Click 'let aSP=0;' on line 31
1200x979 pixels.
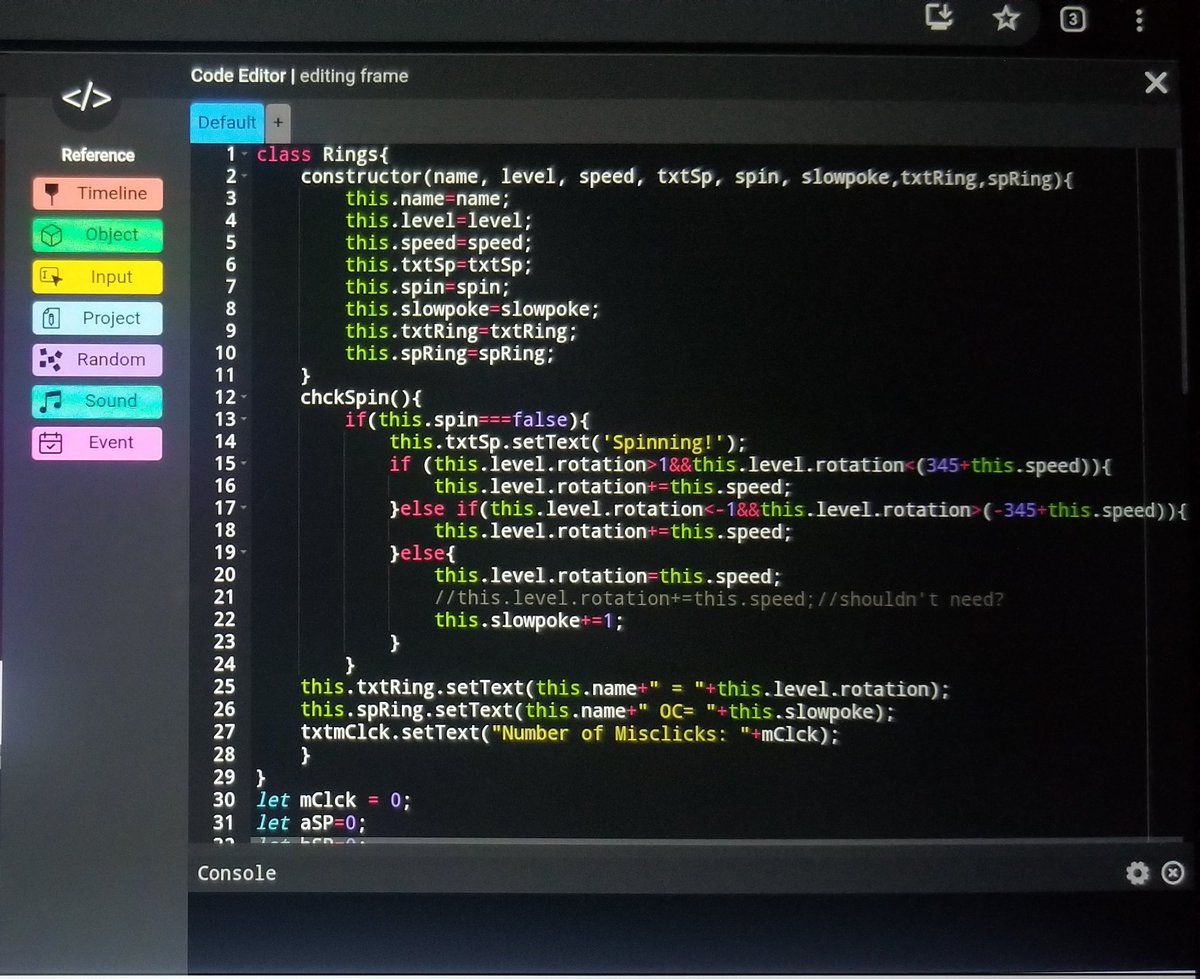point(311,822)
